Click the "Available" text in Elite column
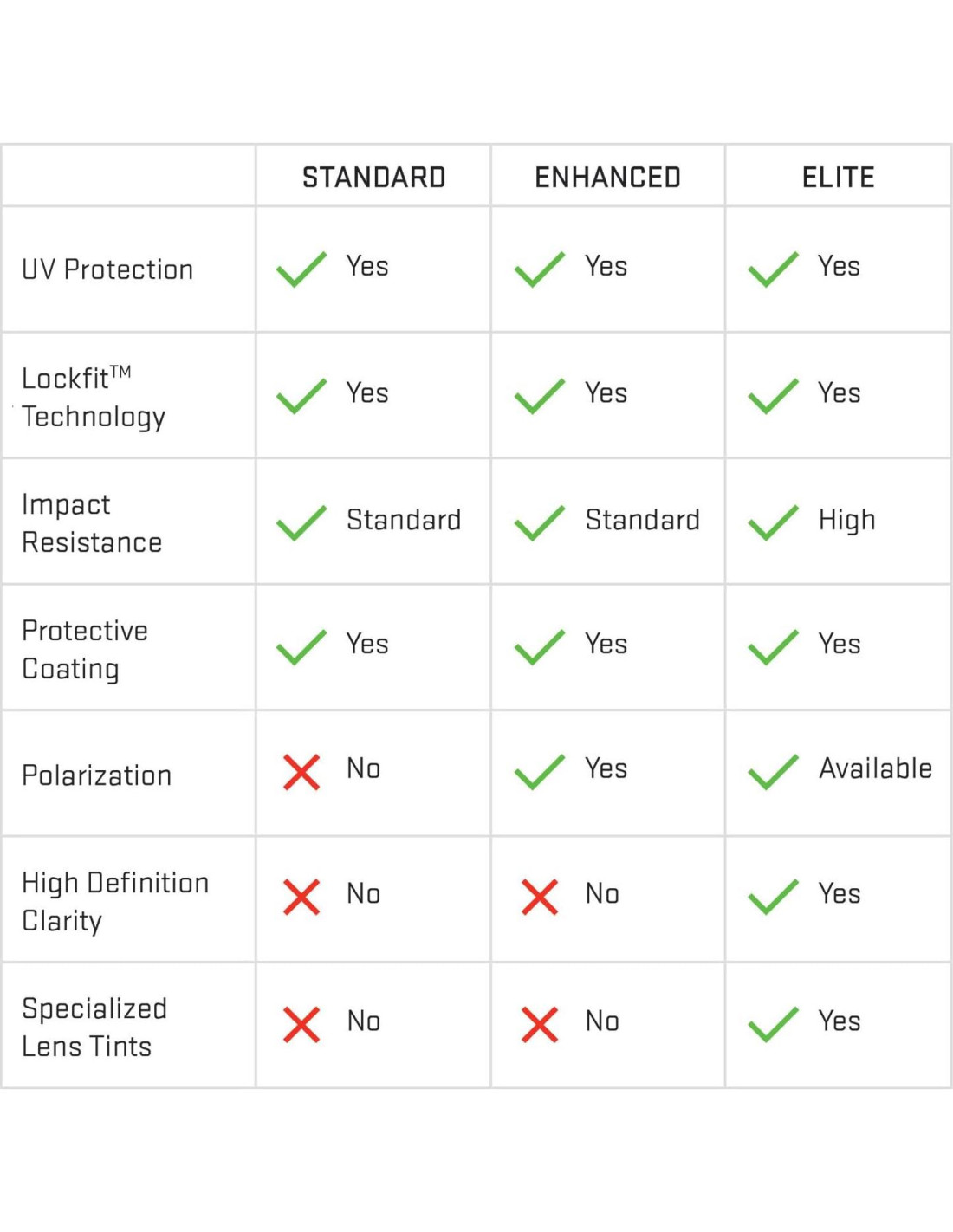Viewport: 953px width, 1232px height. [875, 768]
